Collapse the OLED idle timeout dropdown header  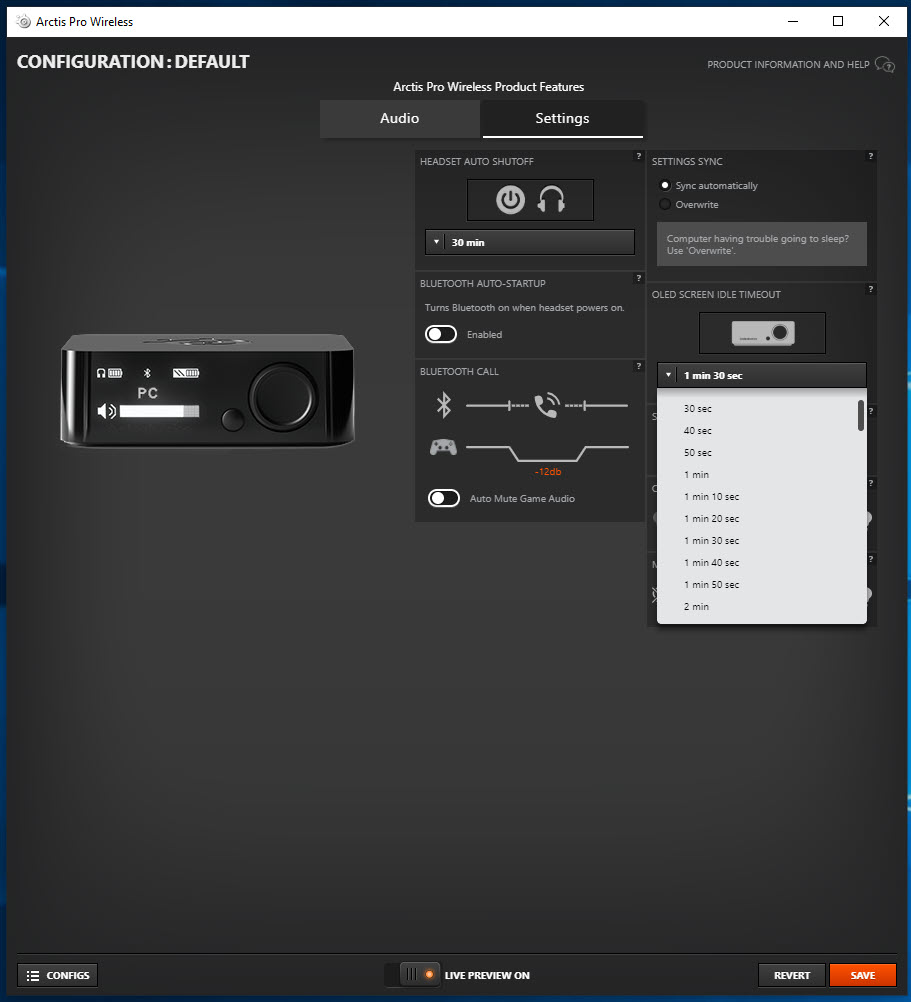[762, 375]
